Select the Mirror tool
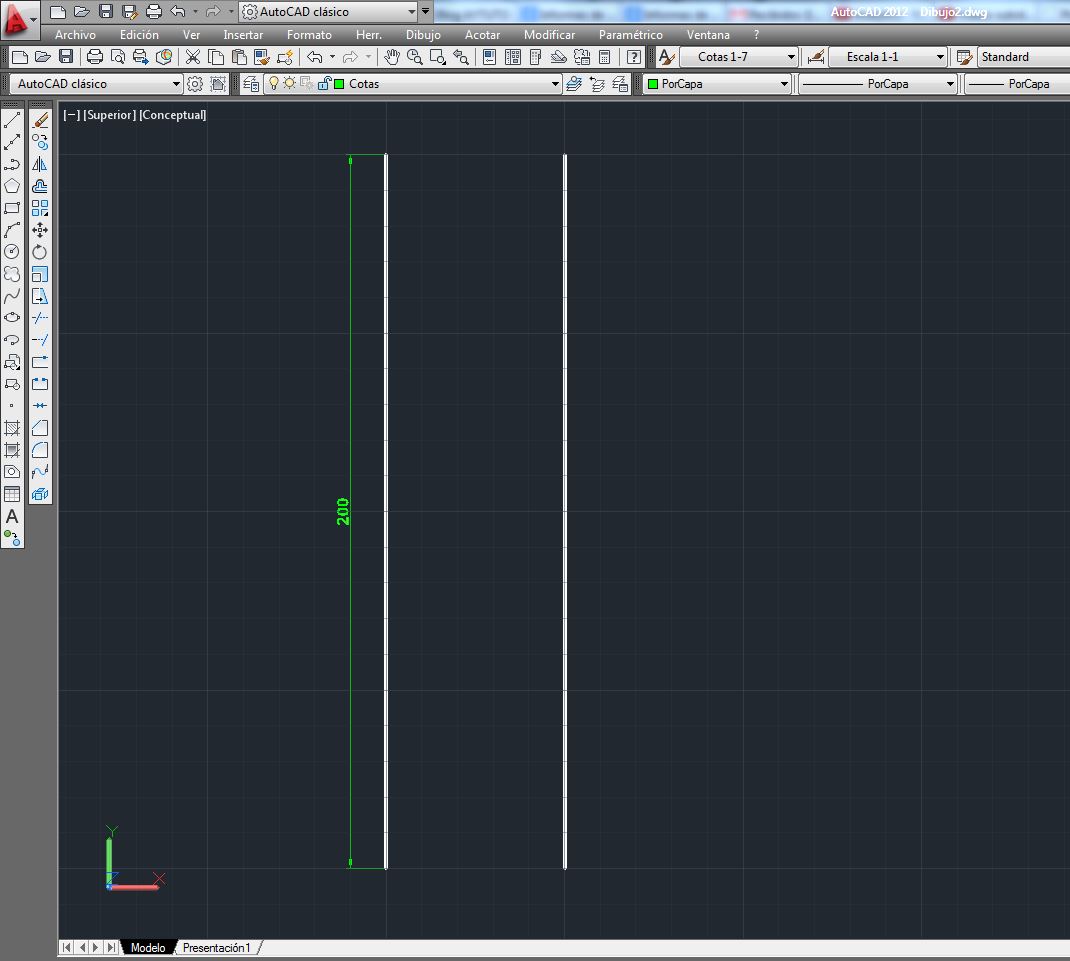 tap(40, 163)
